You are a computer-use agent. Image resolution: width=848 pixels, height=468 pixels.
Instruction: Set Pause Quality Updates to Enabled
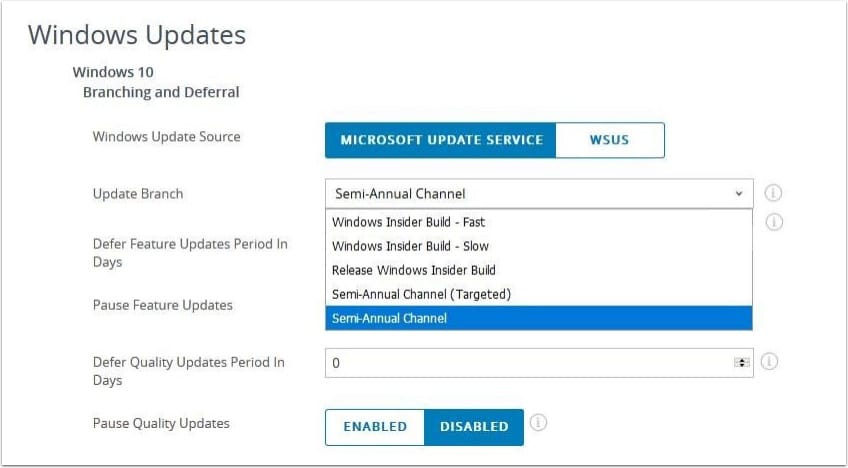(x=375, y=426)
